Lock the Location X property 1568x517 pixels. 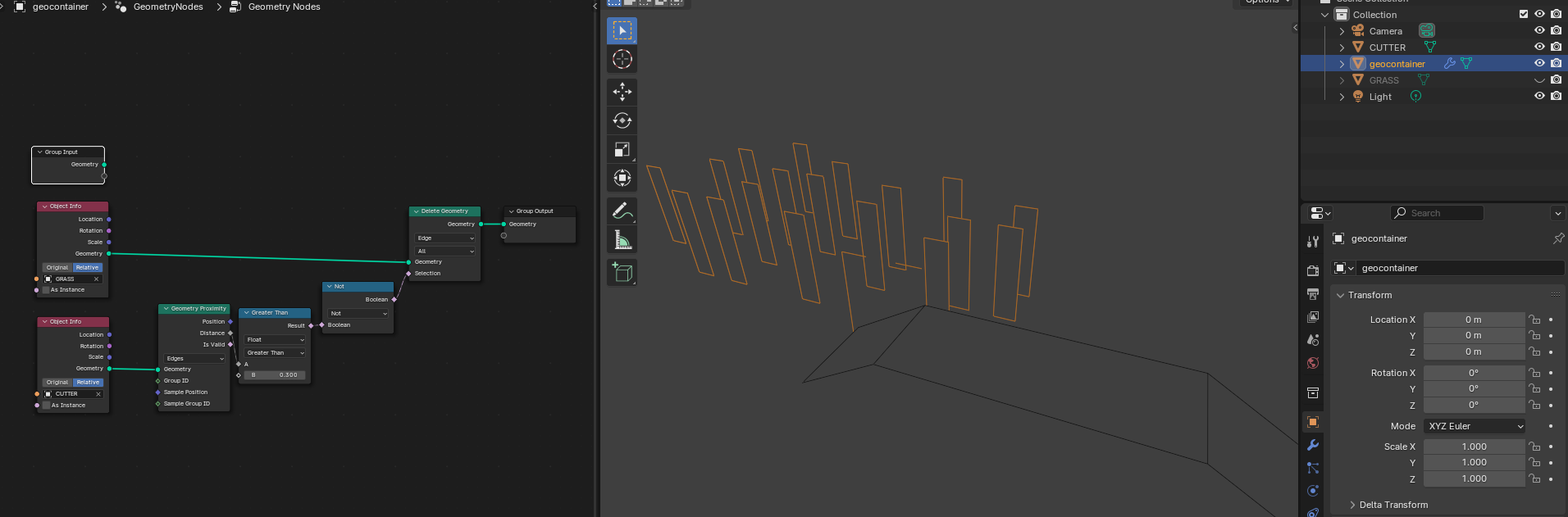tap(1534, 320)
